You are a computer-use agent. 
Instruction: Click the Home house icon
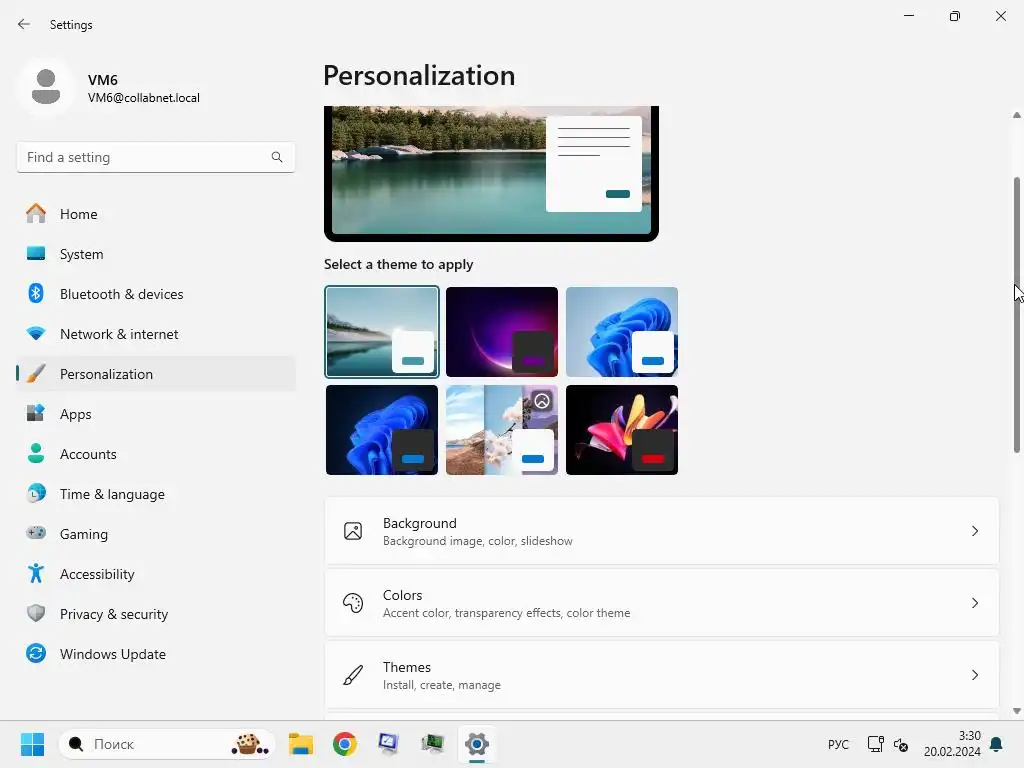(x=36, y=214)
